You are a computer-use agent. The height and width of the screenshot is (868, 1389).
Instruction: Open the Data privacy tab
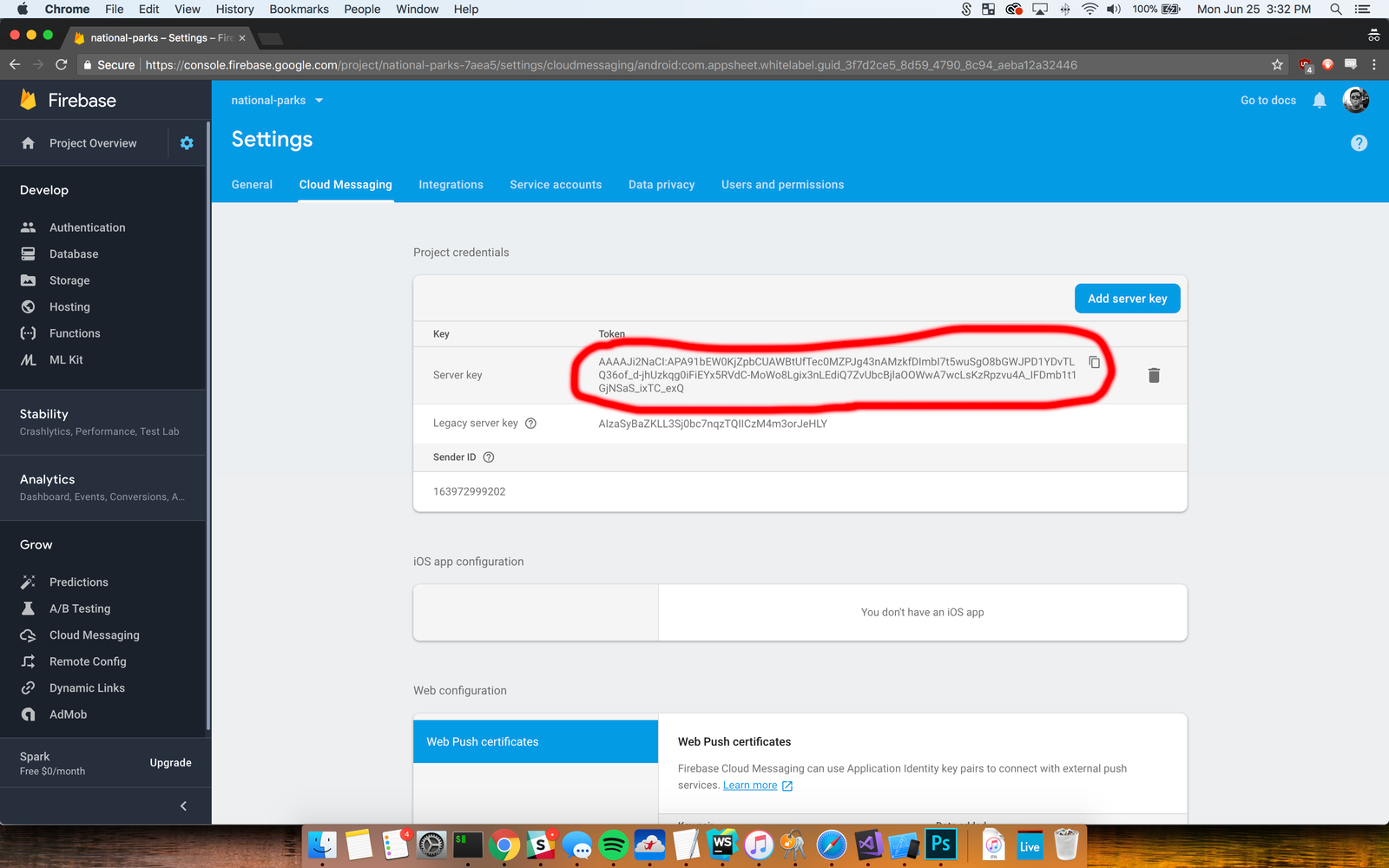[662, 185]
